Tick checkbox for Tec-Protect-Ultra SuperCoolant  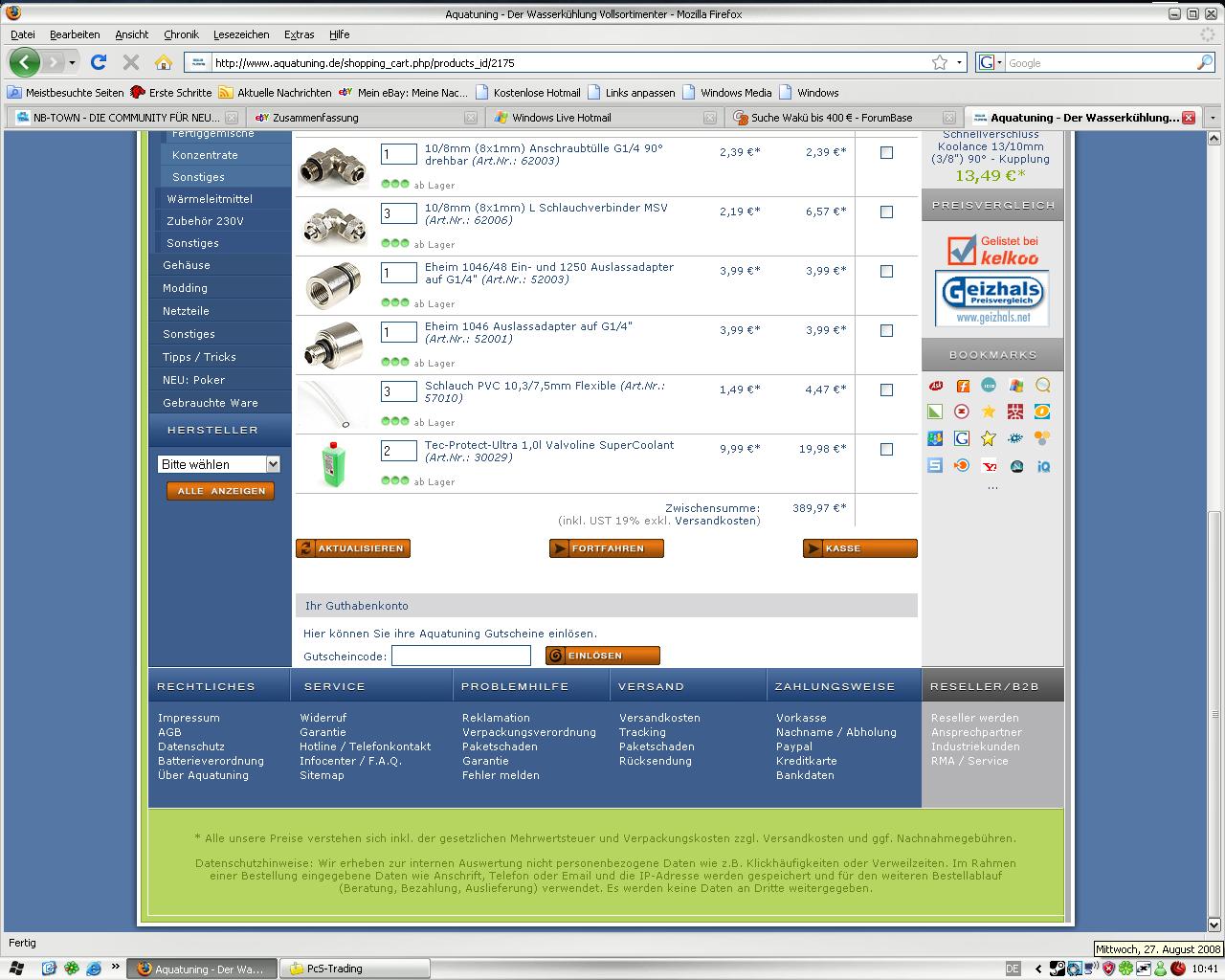(x=886, y=449)
